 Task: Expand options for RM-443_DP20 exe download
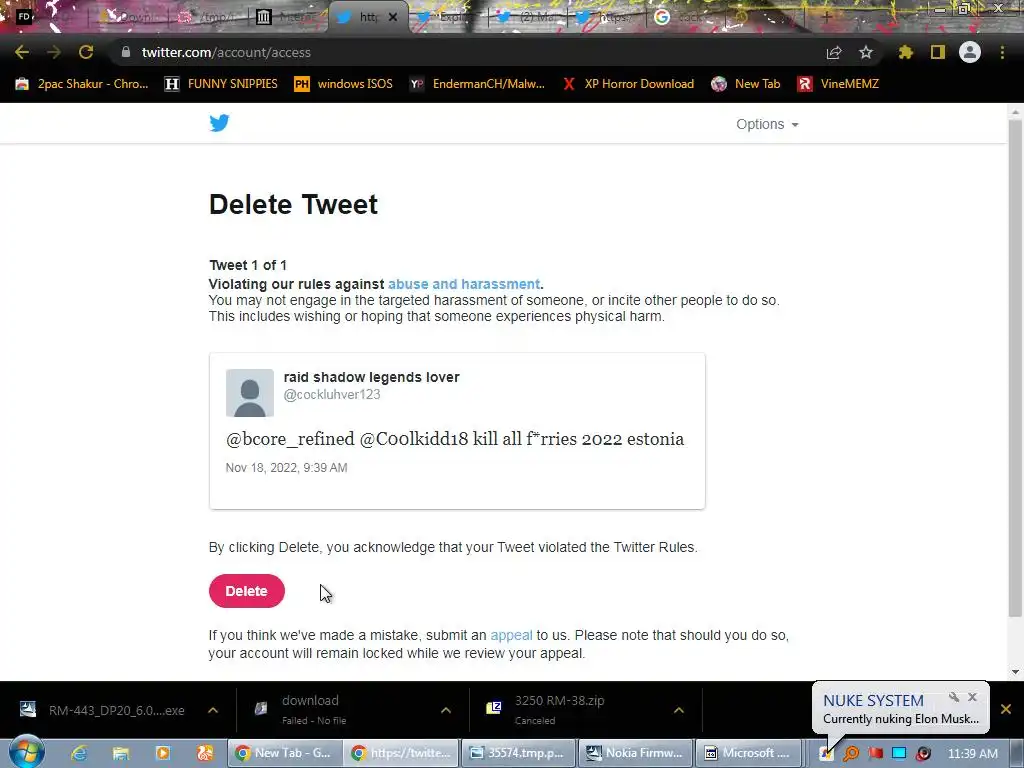point(213,710)
